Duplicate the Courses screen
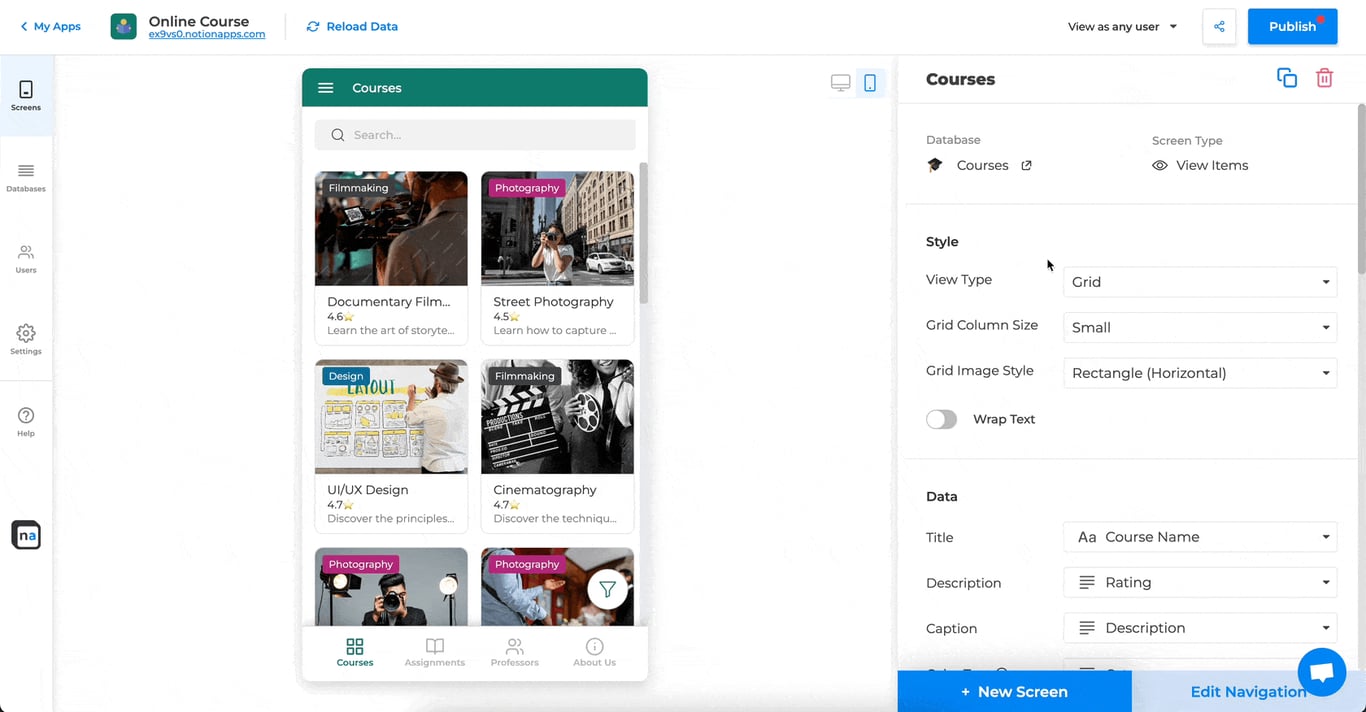Image resolution: width=1366 pixels, height=712 pixels. pos(1287,78)
